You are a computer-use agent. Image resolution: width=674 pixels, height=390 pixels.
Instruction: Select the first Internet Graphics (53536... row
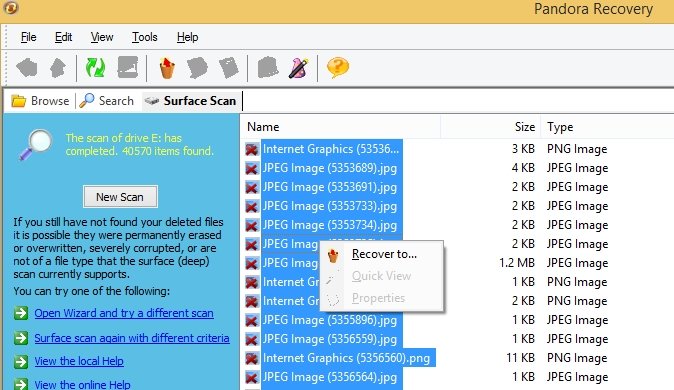click(x=331, y=149)
